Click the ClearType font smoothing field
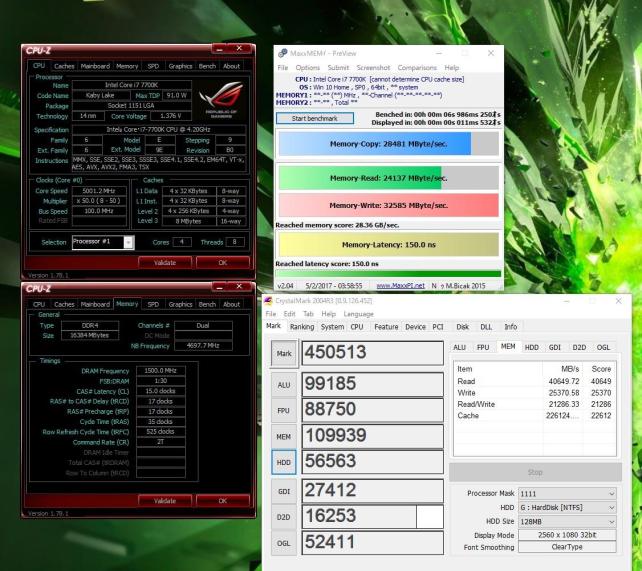The height and width of the screenshot is (571, 642). (567, 547)
